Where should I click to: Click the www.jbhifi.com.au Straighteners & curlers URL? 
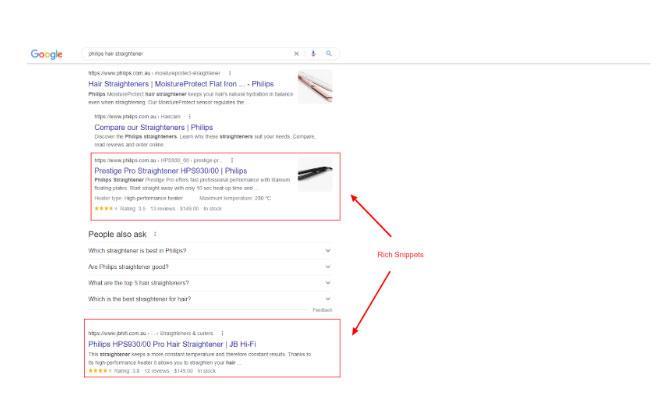151,333
